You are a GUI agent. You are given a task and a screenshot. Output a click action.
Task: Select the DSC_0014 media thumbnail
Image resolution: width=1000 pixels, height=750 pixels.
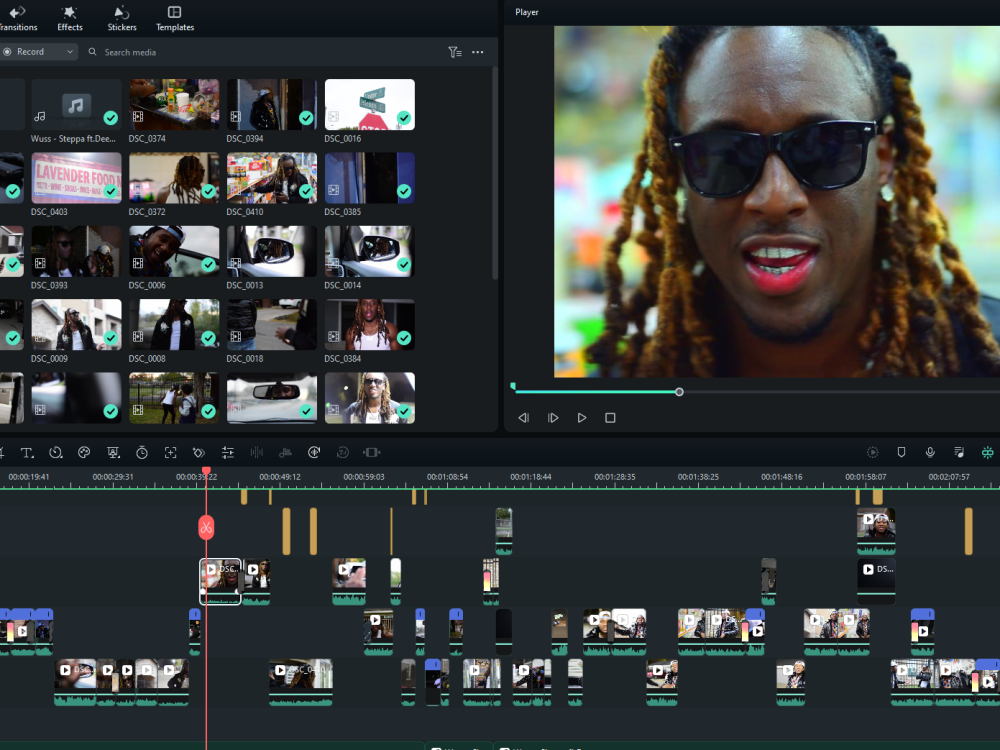click(370, 251)
